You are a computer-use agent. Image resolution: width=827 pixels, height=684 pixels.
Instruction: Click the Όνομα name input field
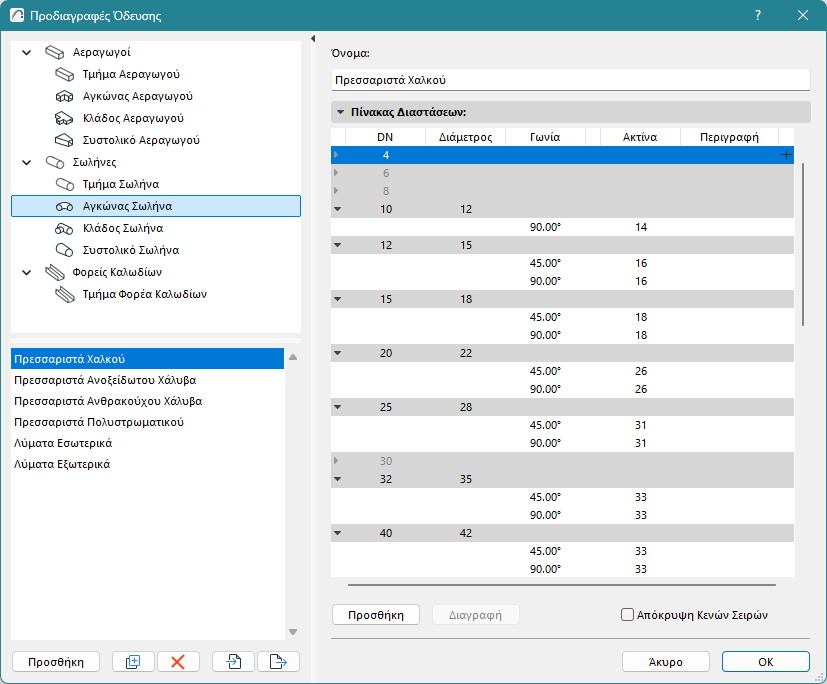[x=569, y=80]
